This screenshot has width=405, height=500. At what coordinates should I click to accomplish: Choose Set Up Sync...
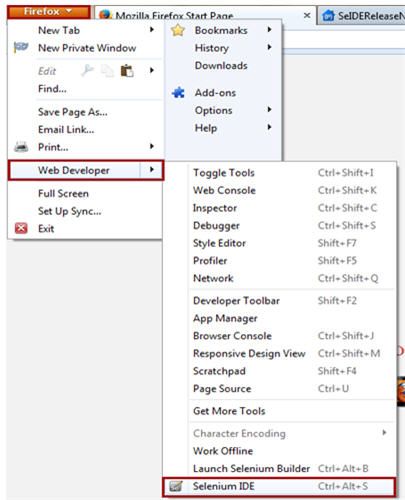pos(85,211)
